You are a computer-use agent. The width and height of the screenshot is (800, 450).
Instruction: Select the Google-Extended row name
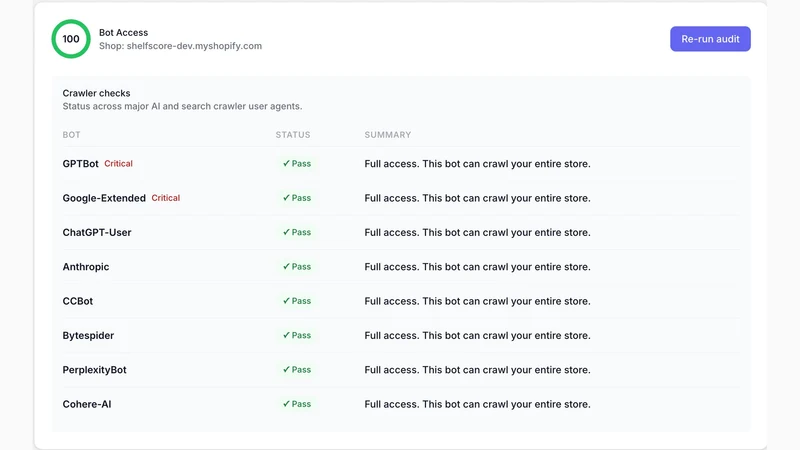(104, 198)
